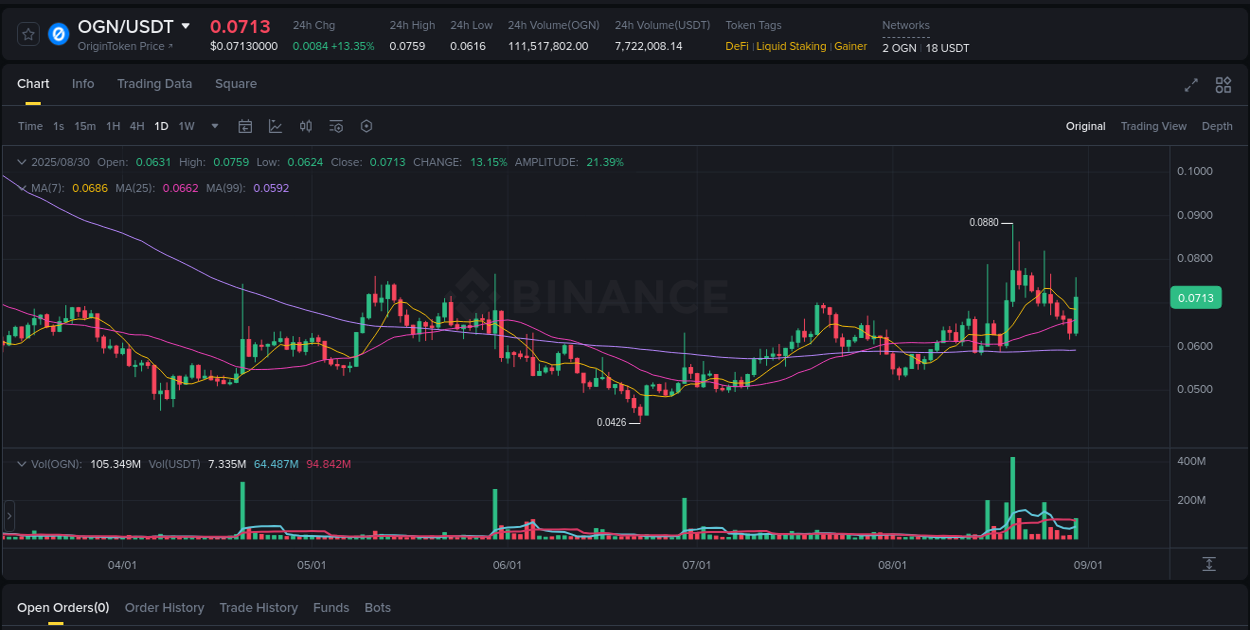Image resolution: width=1250 pixels, height=630 pixels.
Task: Switch chart to Trading View mode
Action: point(1153,126)
